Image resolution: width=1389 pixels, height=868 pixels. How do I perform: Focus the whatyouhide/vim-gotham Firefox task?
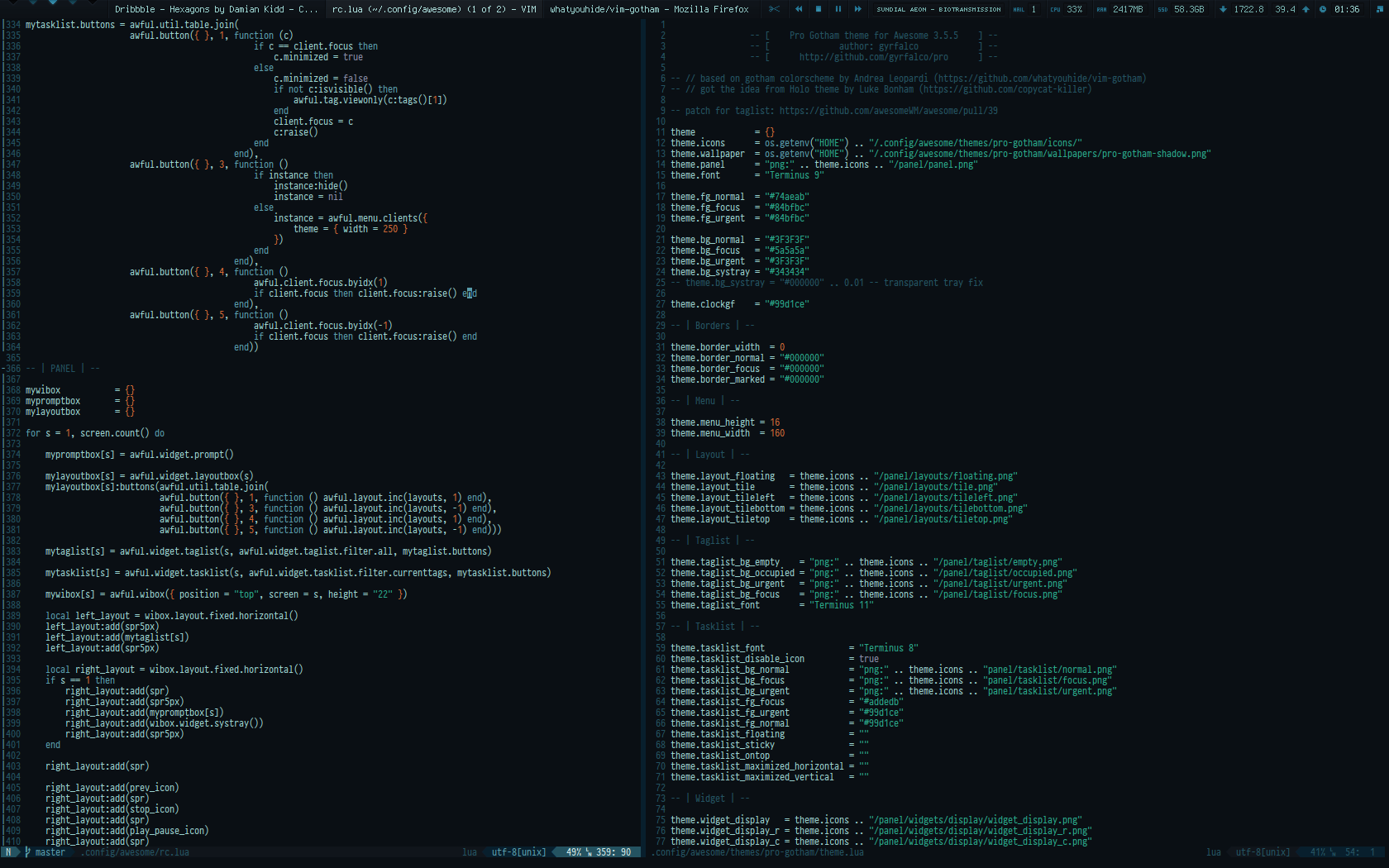coord(649,9)
